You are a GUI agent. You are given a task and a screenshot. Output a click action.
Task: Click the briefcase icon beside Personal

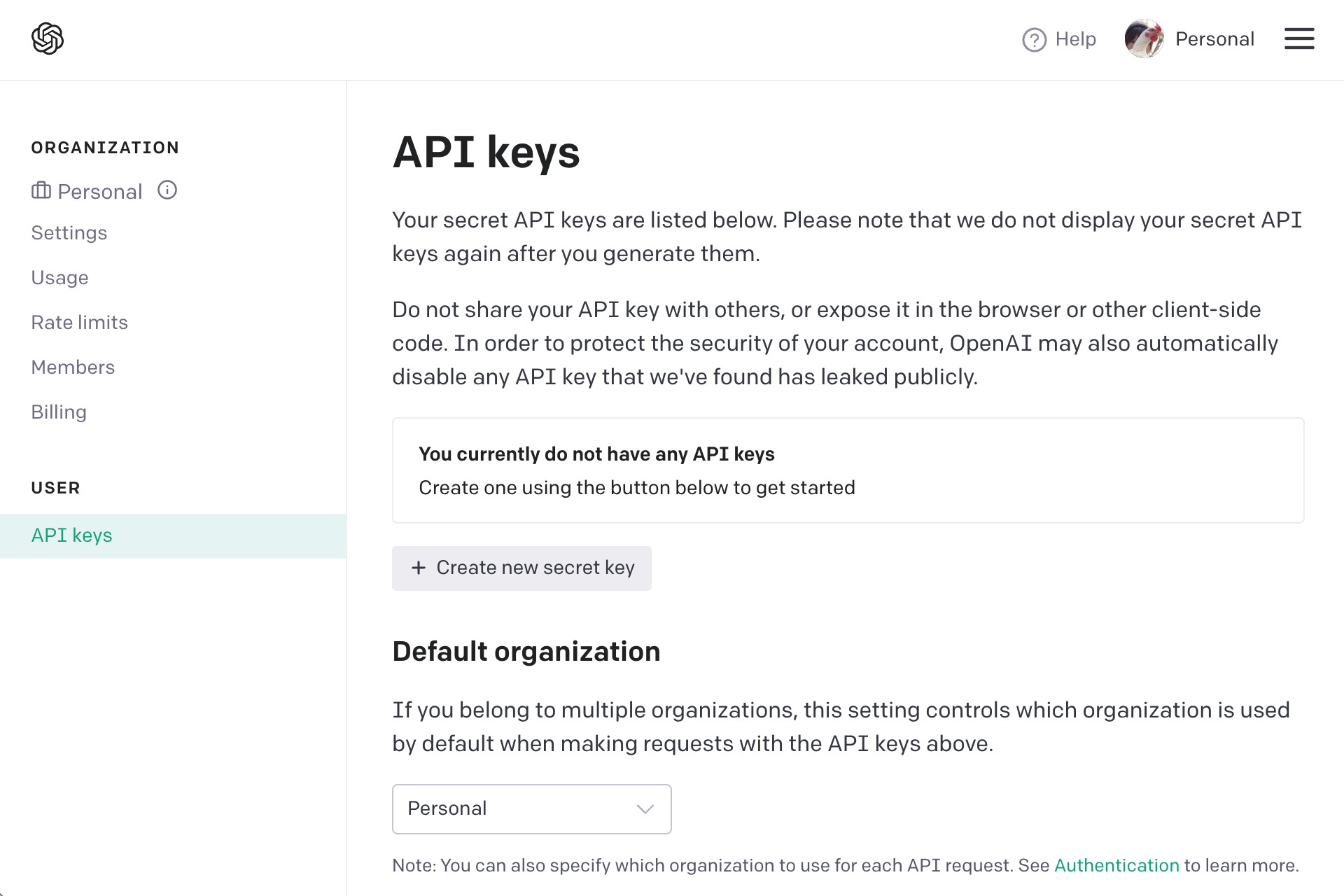[x=41, y=190]
